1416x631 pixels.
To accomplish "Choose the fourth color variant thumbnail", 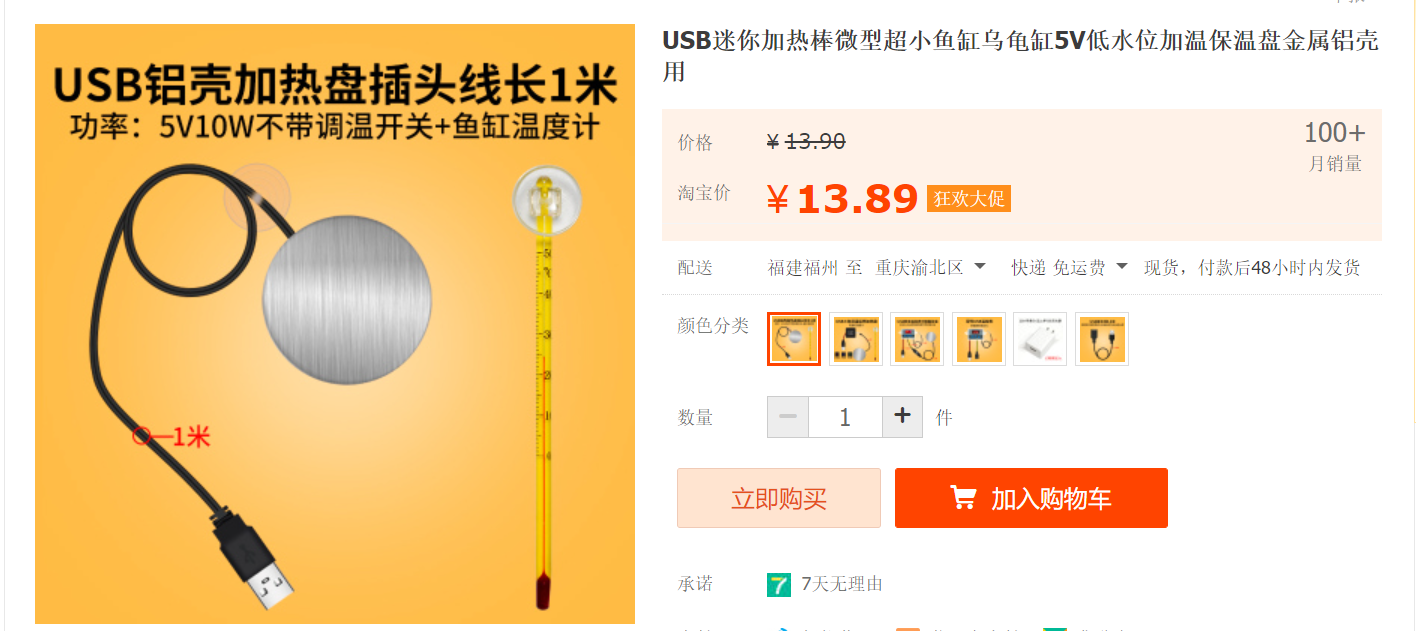I will (x=979, y=339).
